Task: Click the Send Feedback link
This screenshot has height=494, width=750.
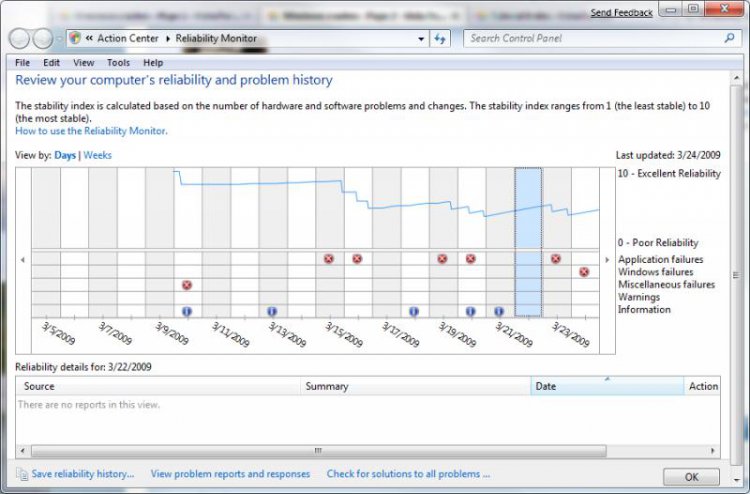Action: 621,13
